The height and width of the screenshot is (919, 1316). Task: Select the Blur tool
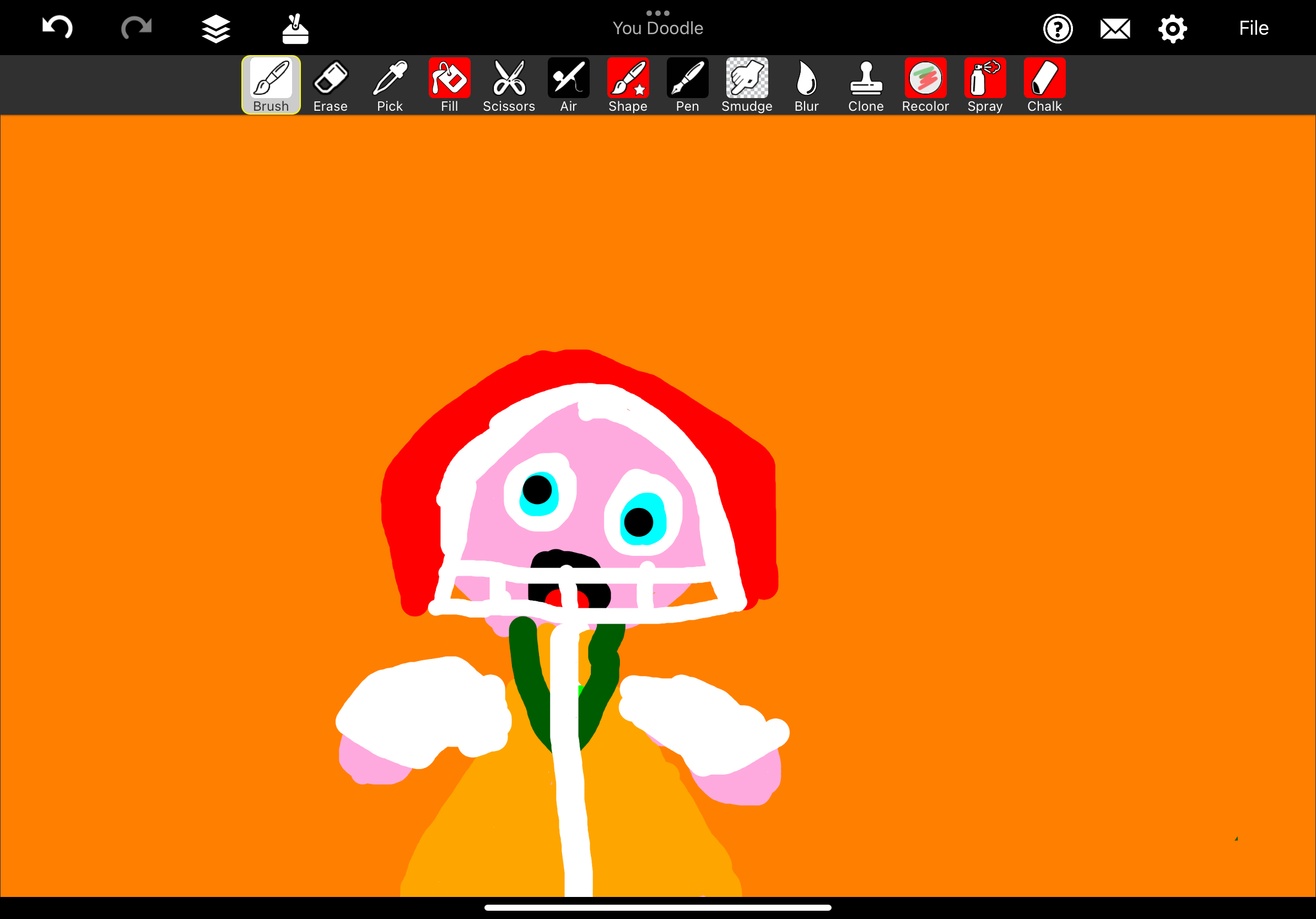[806, 85]
